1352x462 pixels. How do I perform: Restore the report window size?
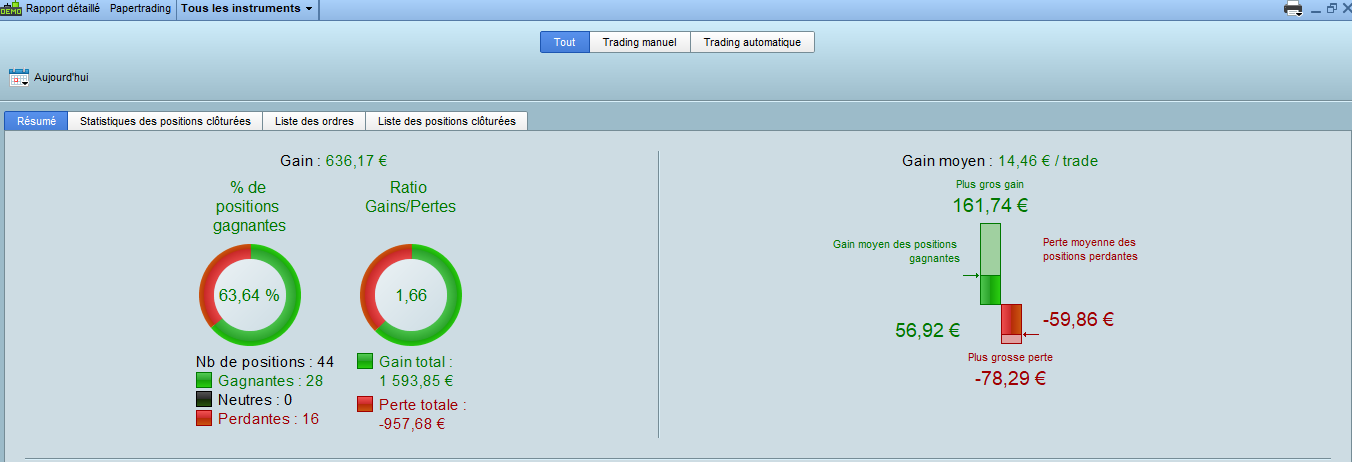click(x=1331, y=8)
